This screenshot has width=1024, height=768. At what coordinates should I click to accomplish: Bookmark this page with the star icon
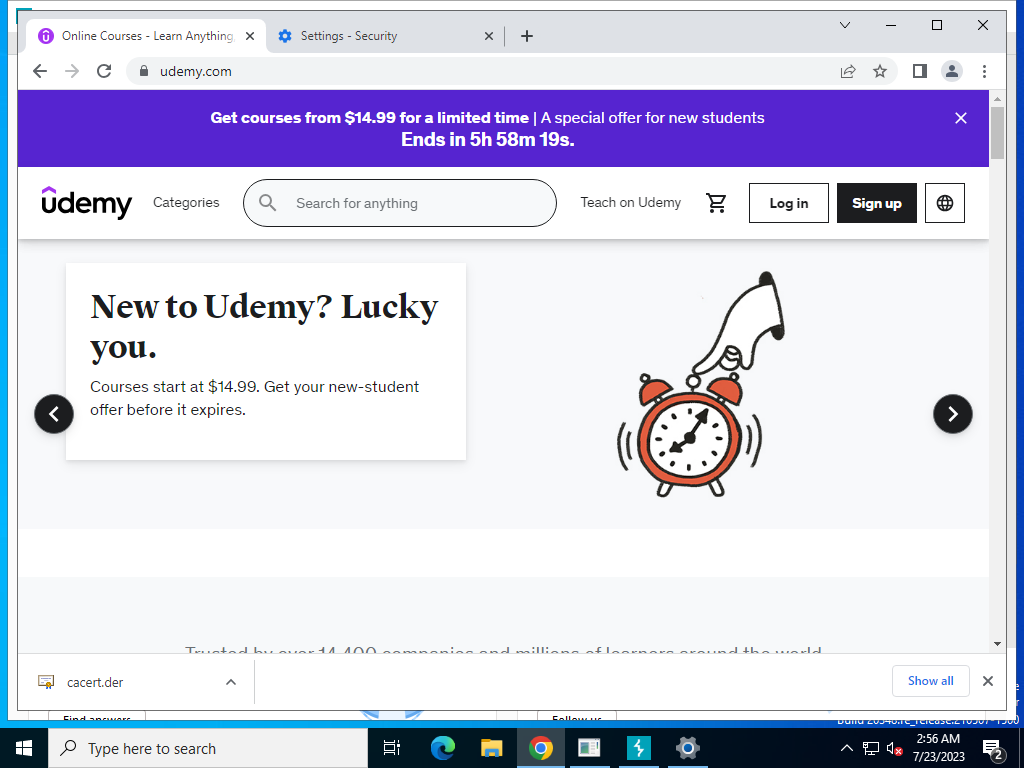pyautogui.click(x=880, y=71)
